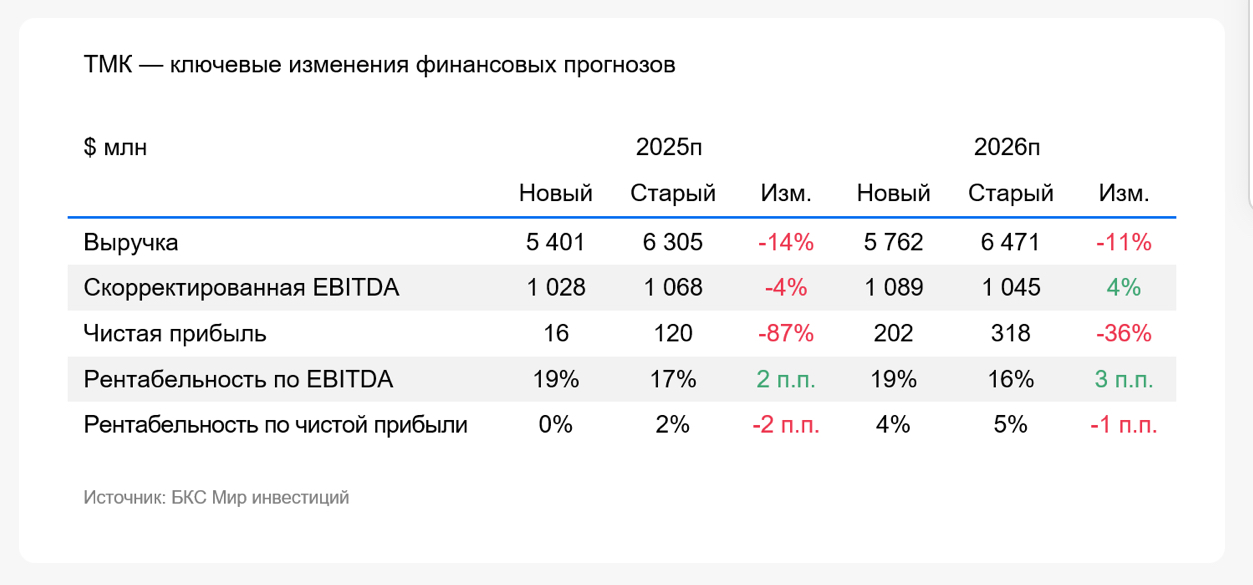
Task: Click the red -14% revenue change
Action: pyautogui.click(x=785, y=242)
